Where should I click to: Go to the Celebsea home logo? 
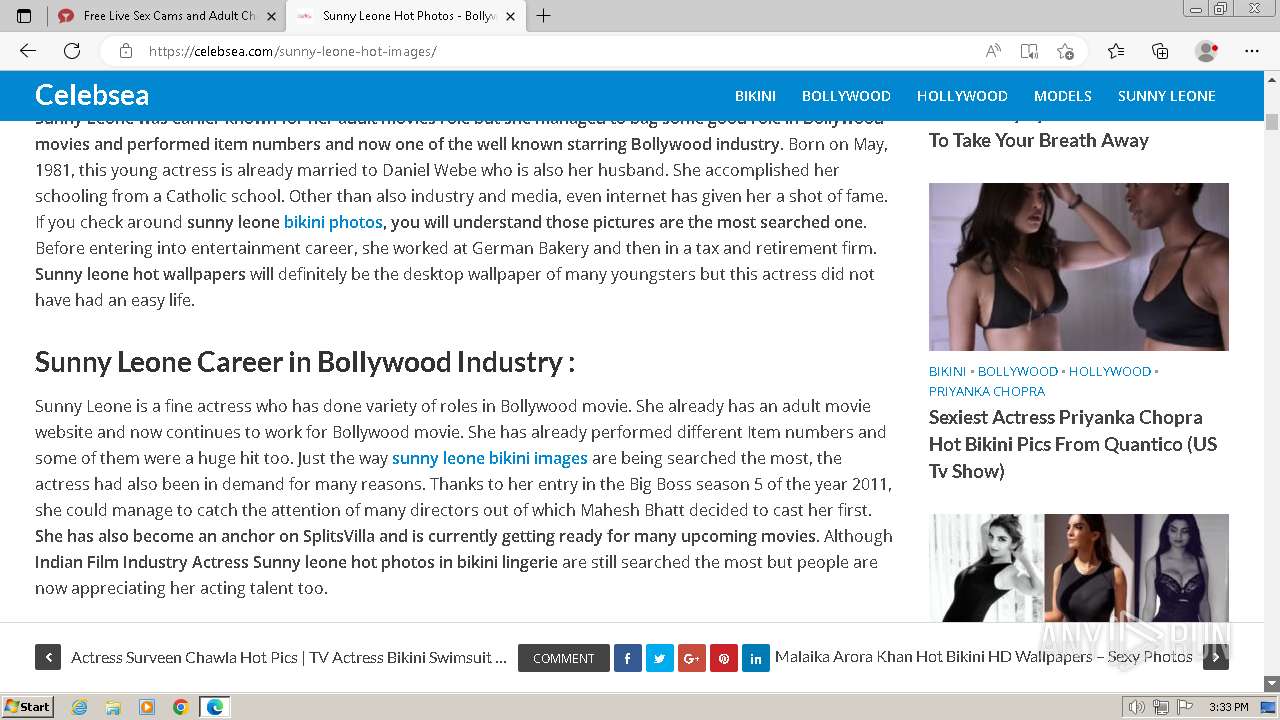tap(92, 95)
